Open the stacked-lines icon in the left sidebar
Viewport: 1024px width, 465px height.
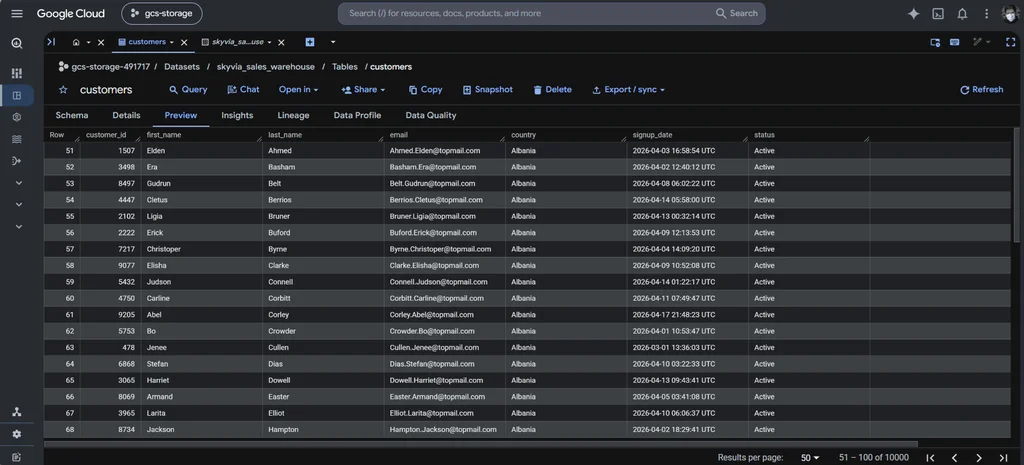[17, 139]
